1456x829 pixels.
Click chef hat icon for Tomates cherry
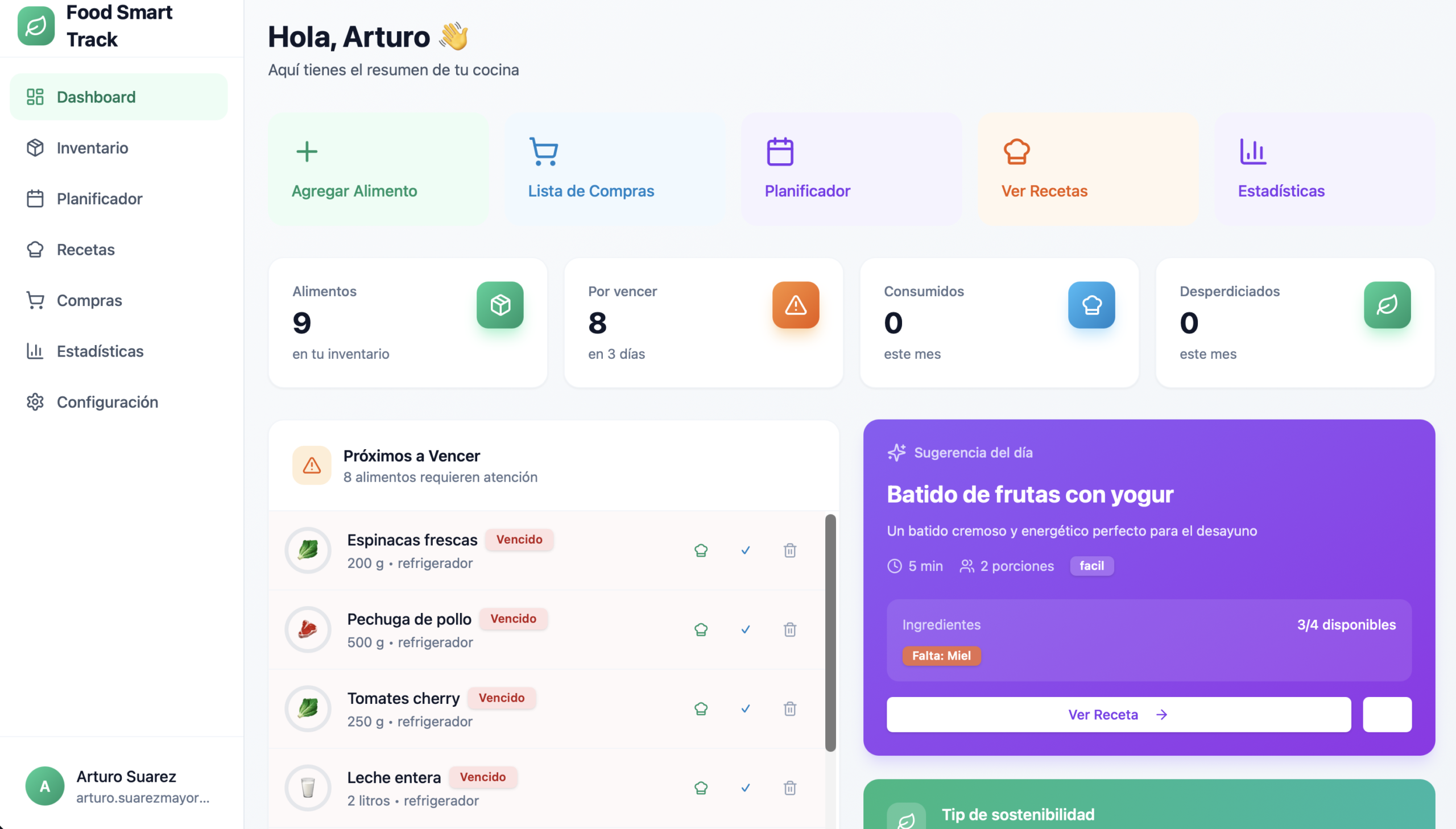click(x=700, y=708)
